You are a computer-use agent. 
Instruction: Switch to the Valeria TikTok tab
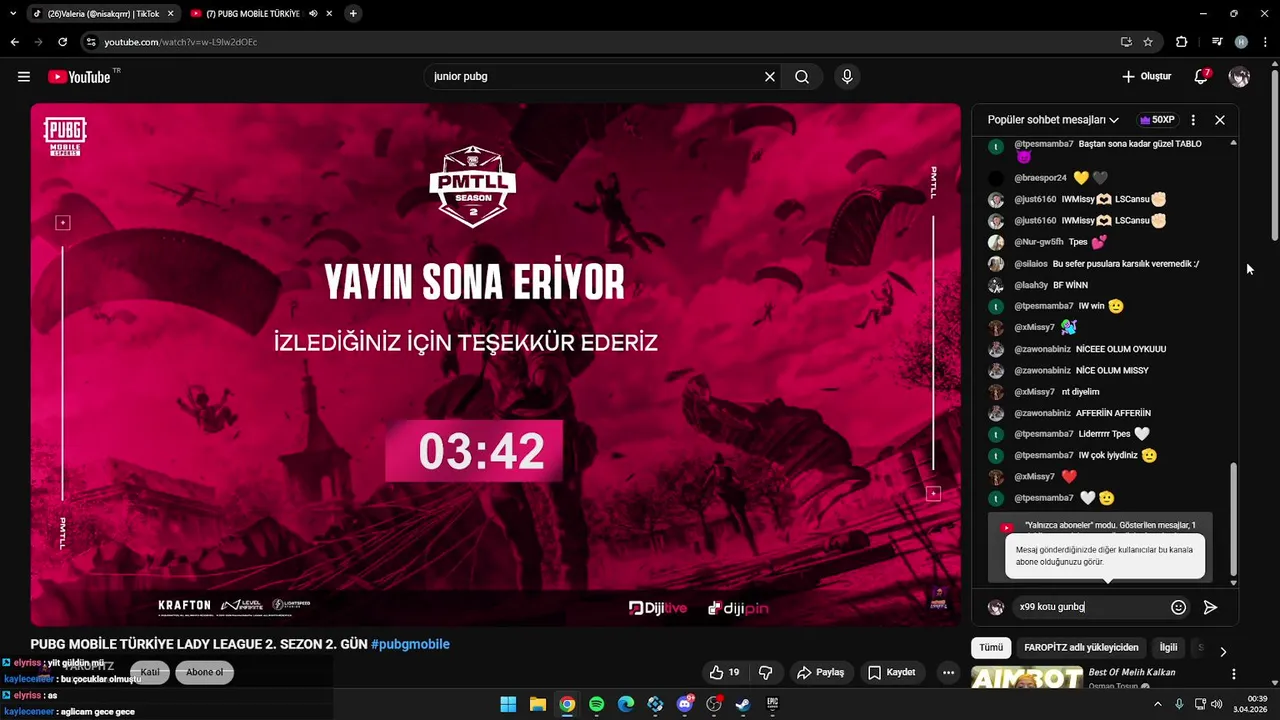click(x=103, y=14)
